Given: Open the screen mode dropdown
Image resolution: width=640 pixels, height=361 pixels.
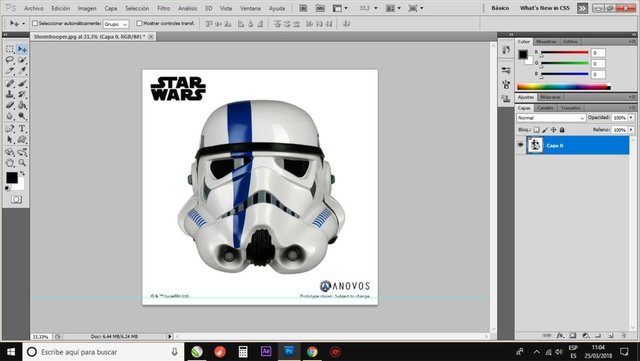Looking at the screenshot, I should click(x=416, y=8).
